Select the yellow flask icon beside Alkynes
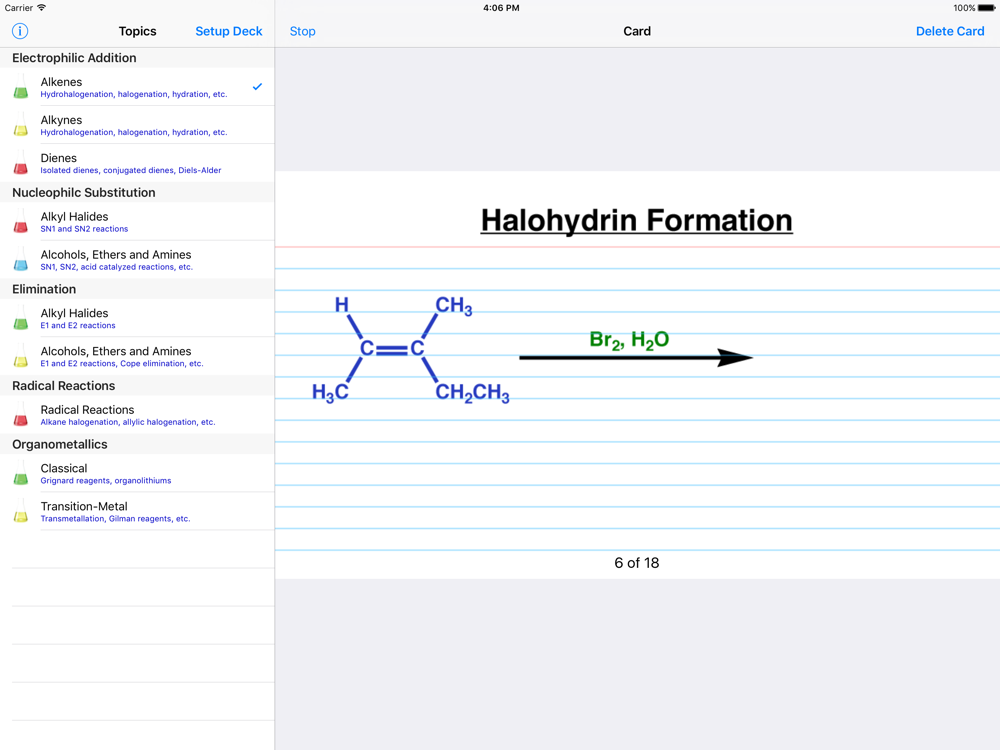 coord(21,126)
